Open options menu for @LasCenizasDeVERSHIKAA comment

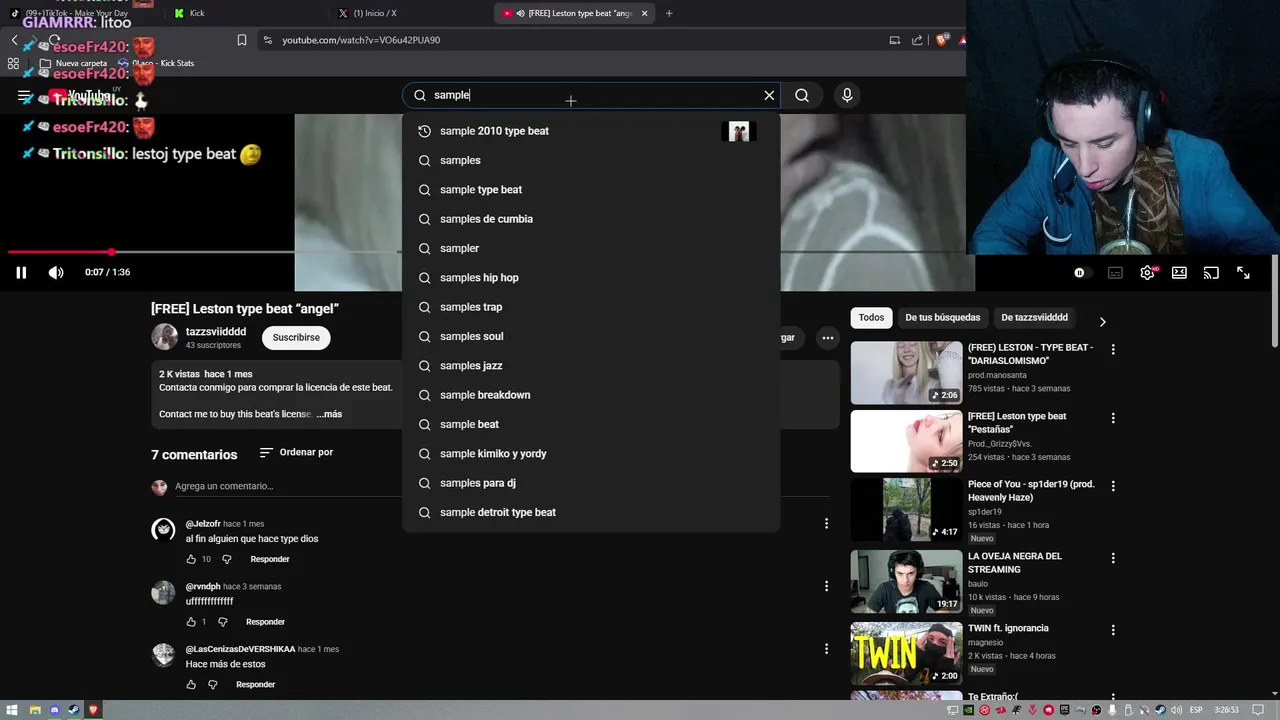(x=826, y=649)
